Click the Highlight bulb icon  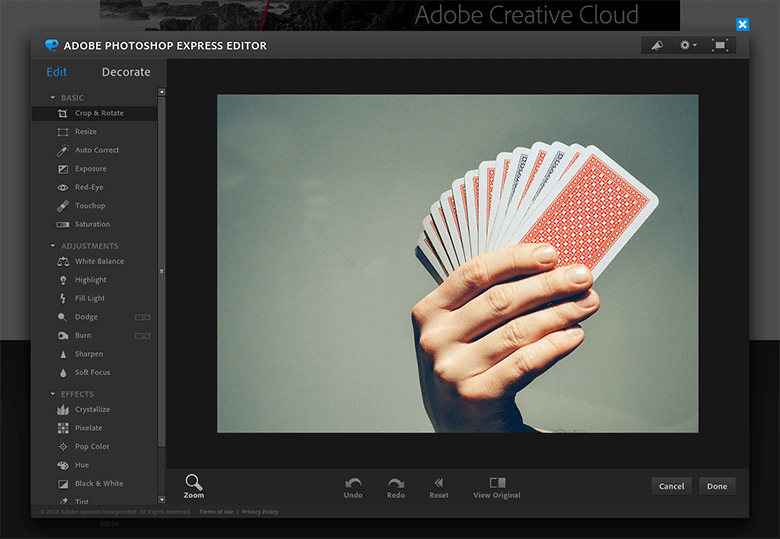[63, 280]
